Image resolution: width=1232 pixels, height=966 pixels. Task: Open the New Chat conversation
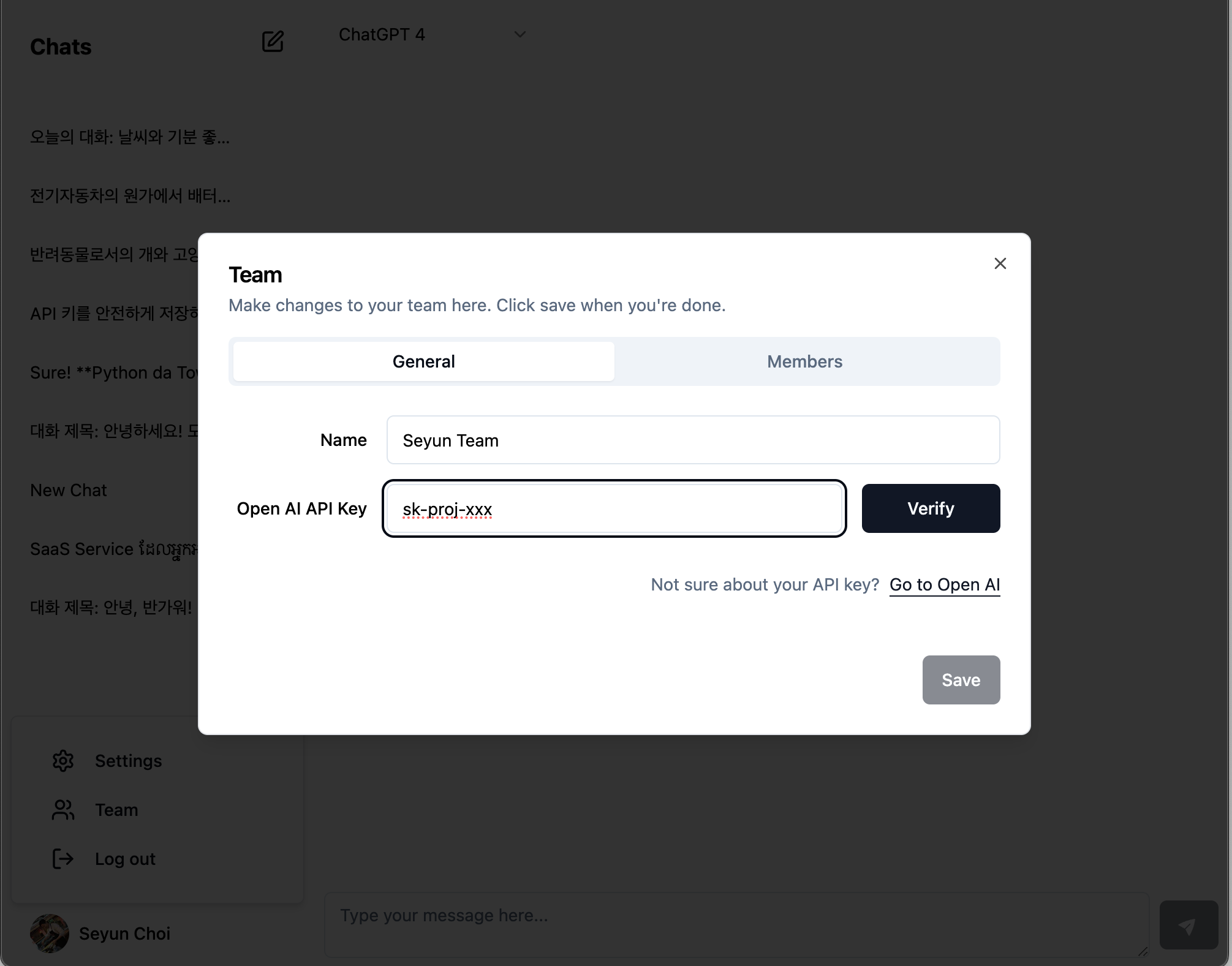pos(69,490)
